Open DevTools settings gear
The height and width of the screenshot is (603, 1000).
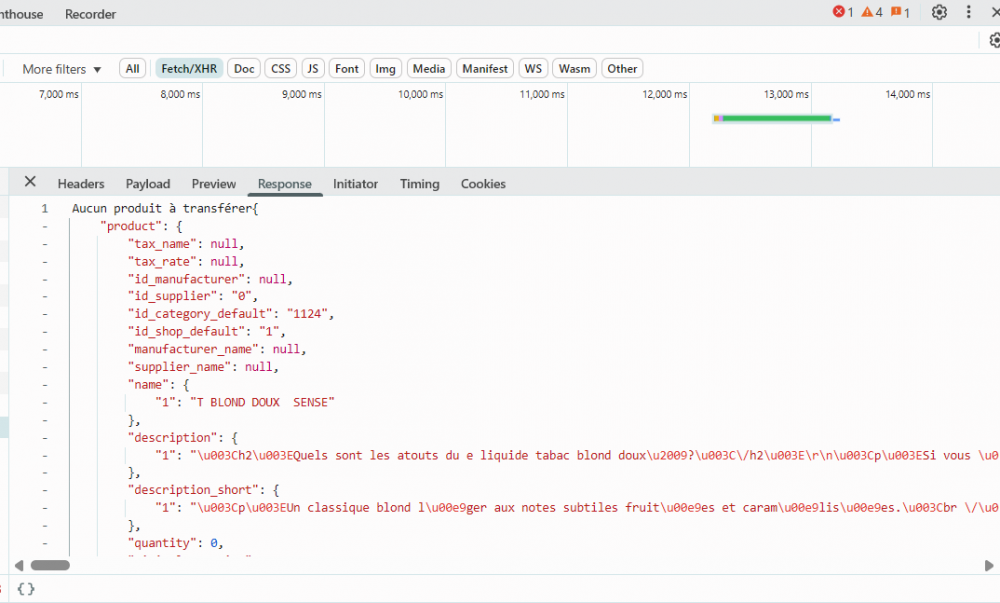(939, 13)
